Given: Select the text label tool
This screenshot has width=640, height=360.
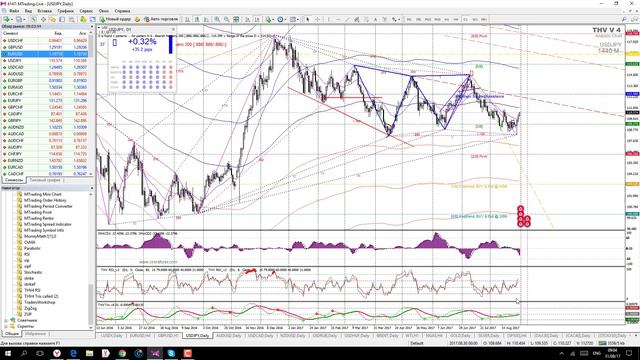Looking at the screenshot, I should point(385,19).
